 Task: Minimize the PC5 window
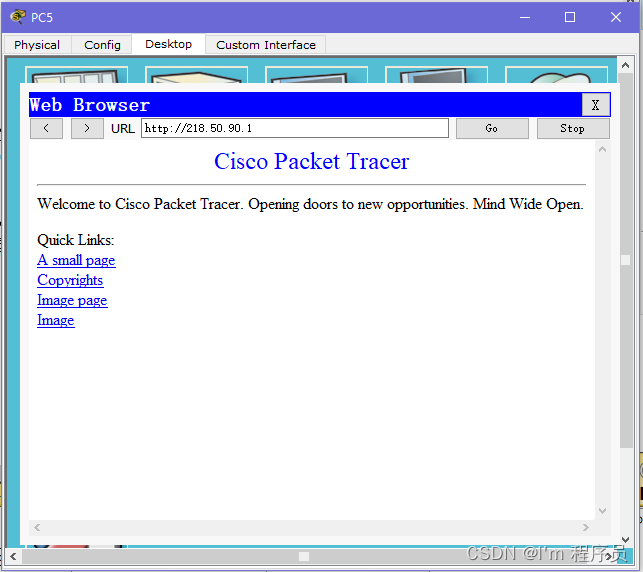pos(525,17)
